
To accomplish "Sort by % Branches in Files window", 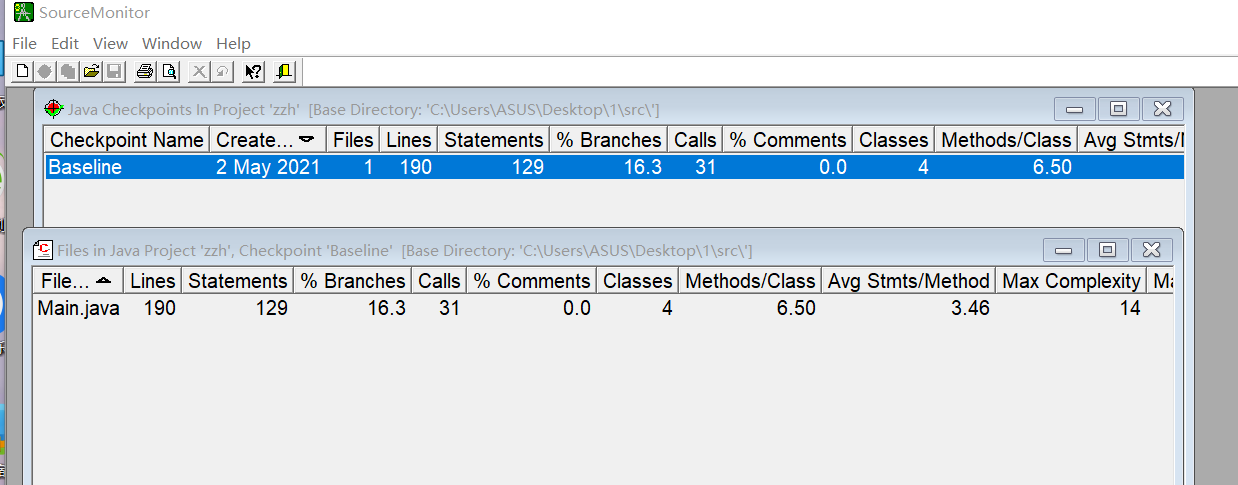I will (353, 281).
